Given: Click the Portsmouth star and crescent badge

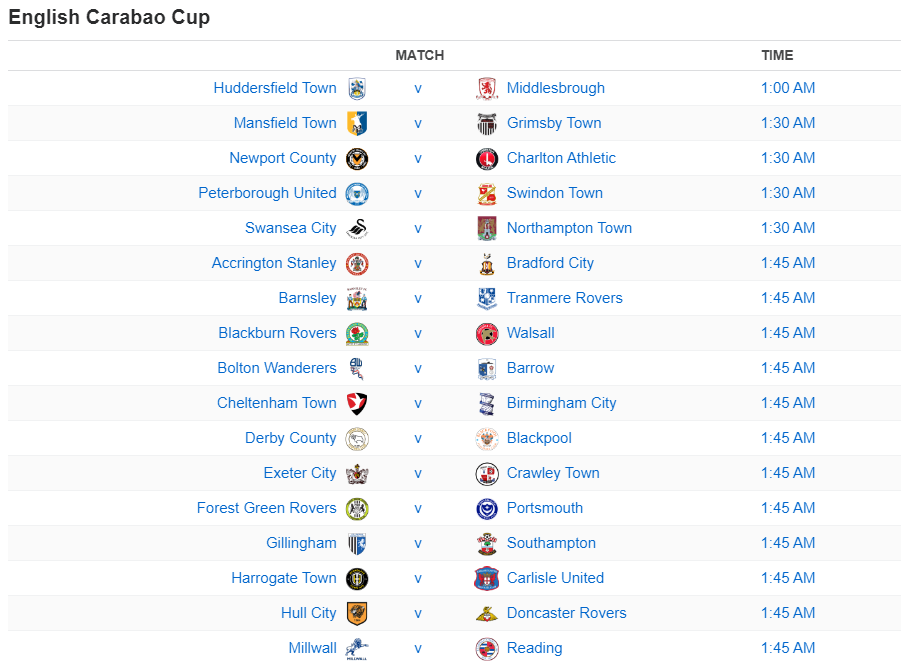Looking at the screenshot, I should tap(487, 508).
